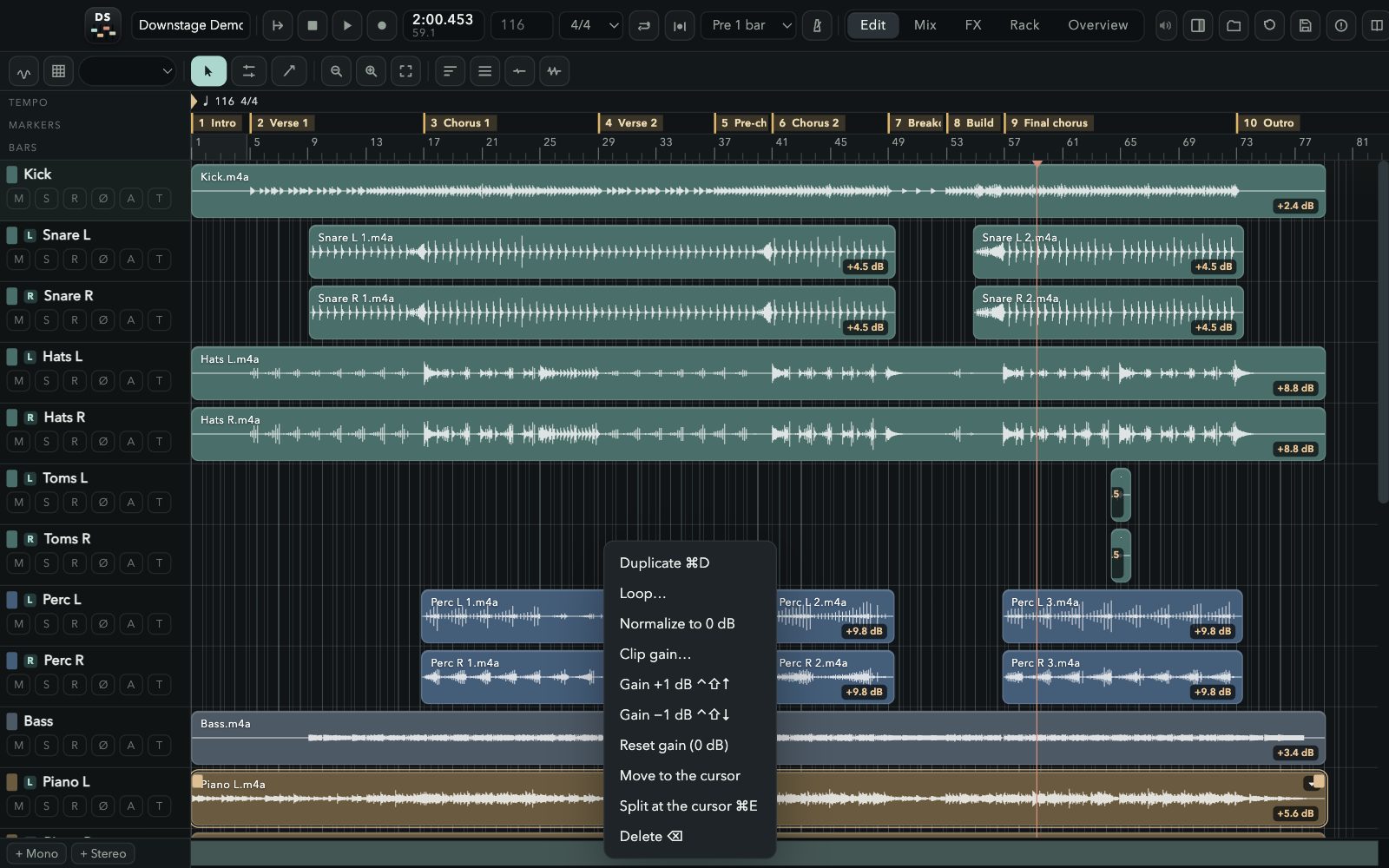Toggle the metronome icon
The image size is (1389, 868).
[817, 25]
